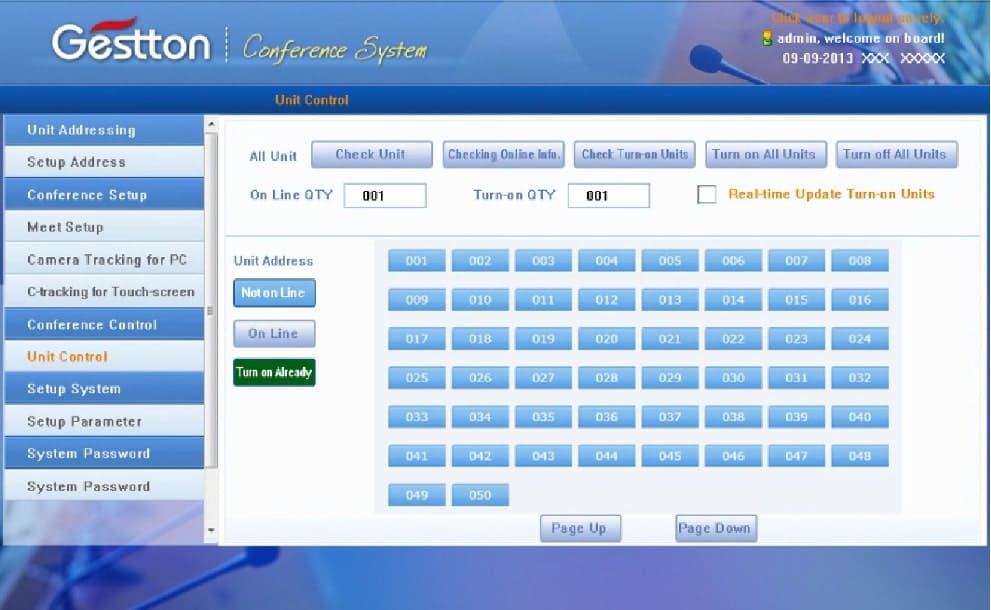Select unit address 022
This screenshot has width=991, height=610.
pos(733,339)
